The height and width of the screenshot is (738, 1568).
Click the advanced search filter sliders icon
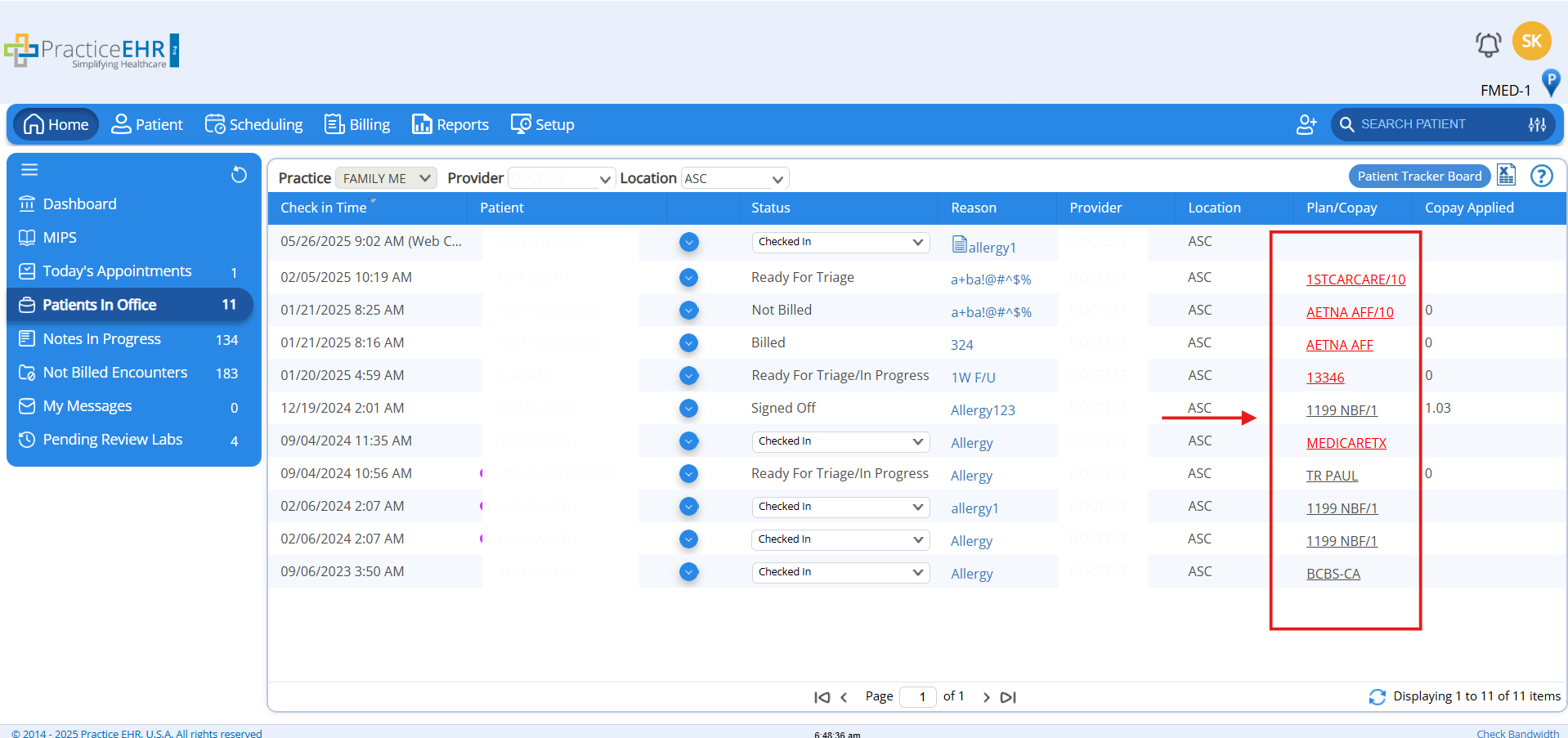click(x=1537, y=124)
